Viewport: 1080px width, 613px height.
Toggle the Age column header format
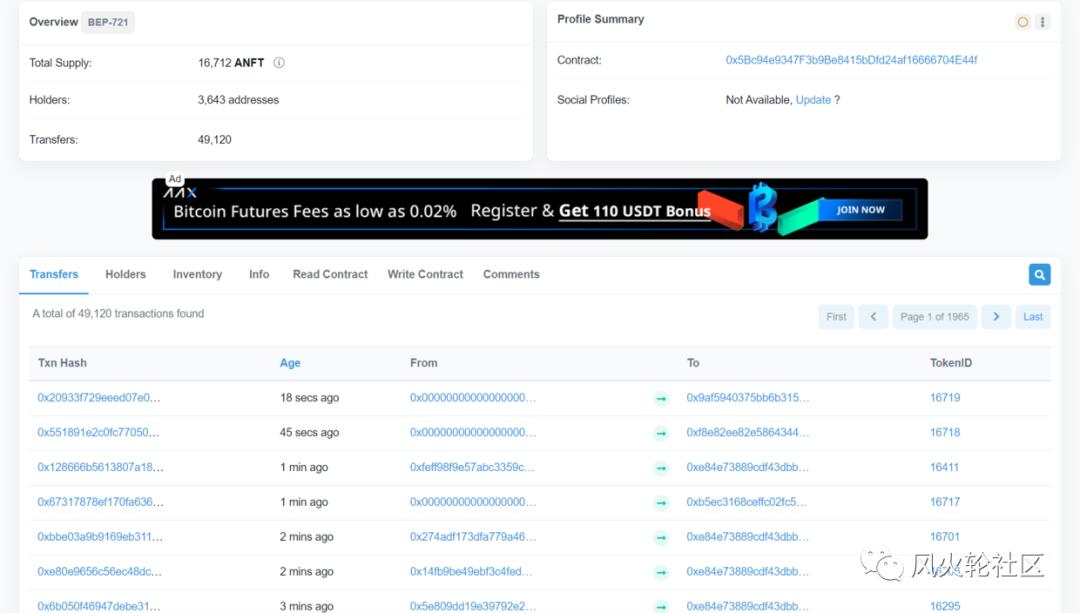[290, 363]
